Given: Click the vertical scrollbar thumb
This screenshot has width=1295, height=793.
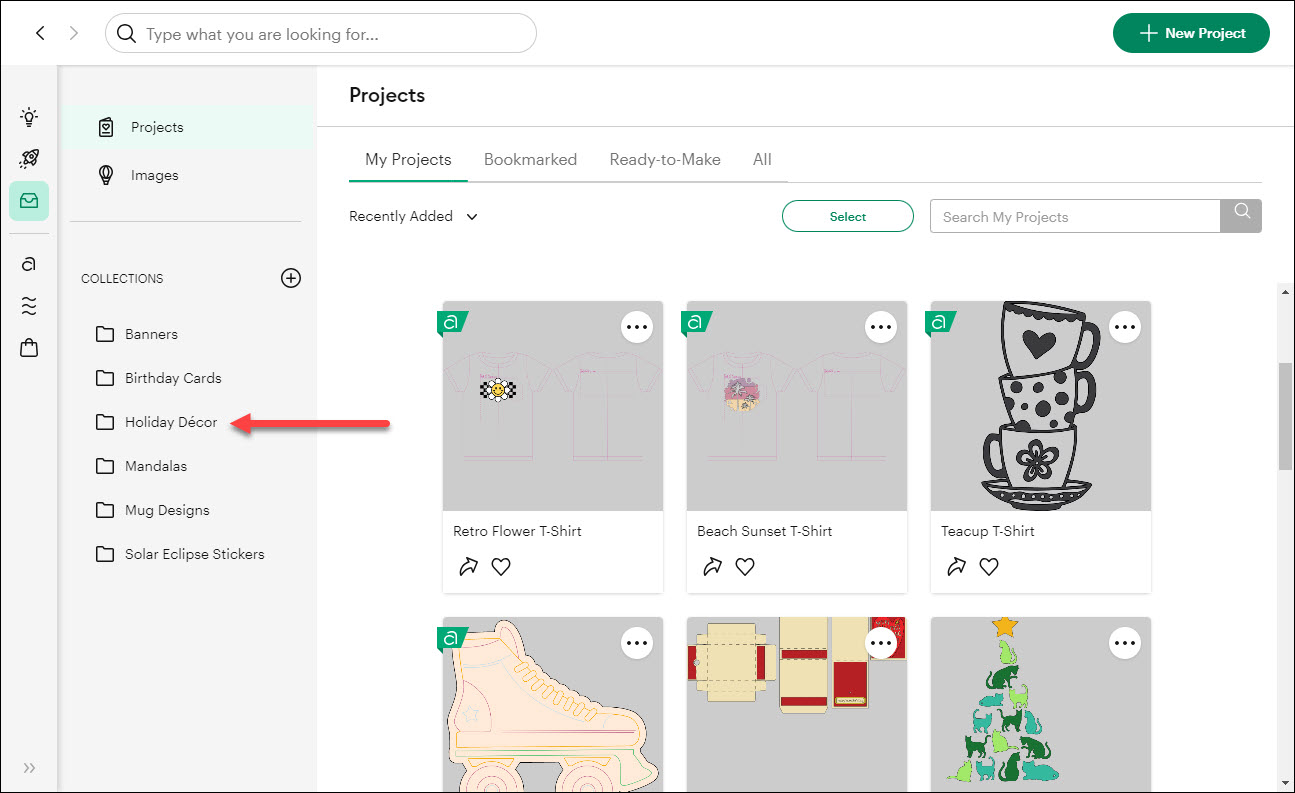Looking at the screenshot, I should click(1285, 415).
